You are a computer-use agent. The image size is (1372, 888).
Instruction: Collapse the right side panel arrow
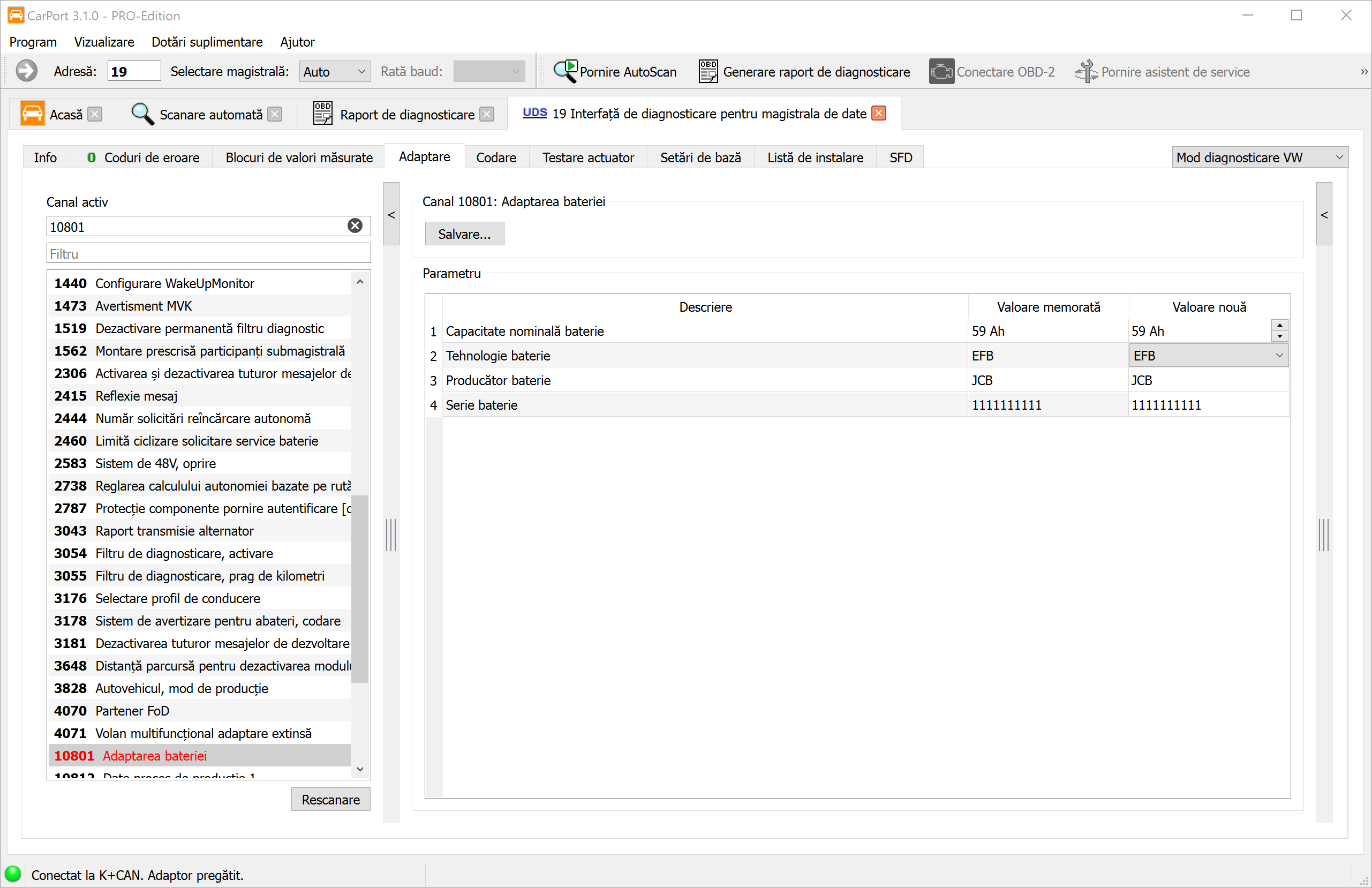tap(1324, 215)
